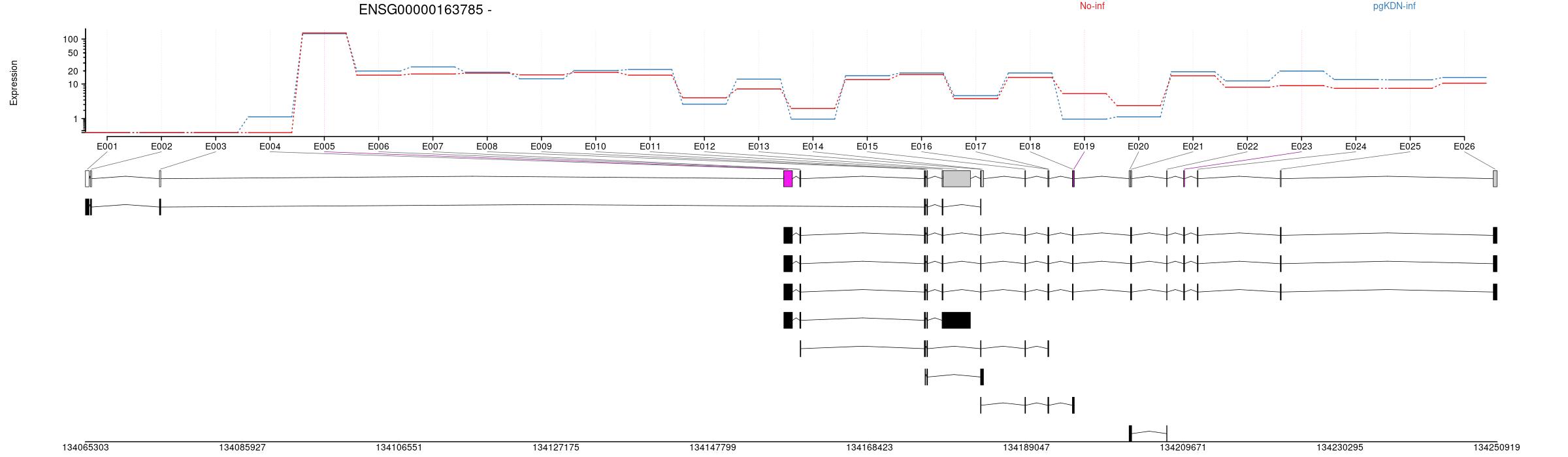Viewport: 1568px width, 457px height.
Task: Select the No-inf legend label
Action: (1092, 7)
